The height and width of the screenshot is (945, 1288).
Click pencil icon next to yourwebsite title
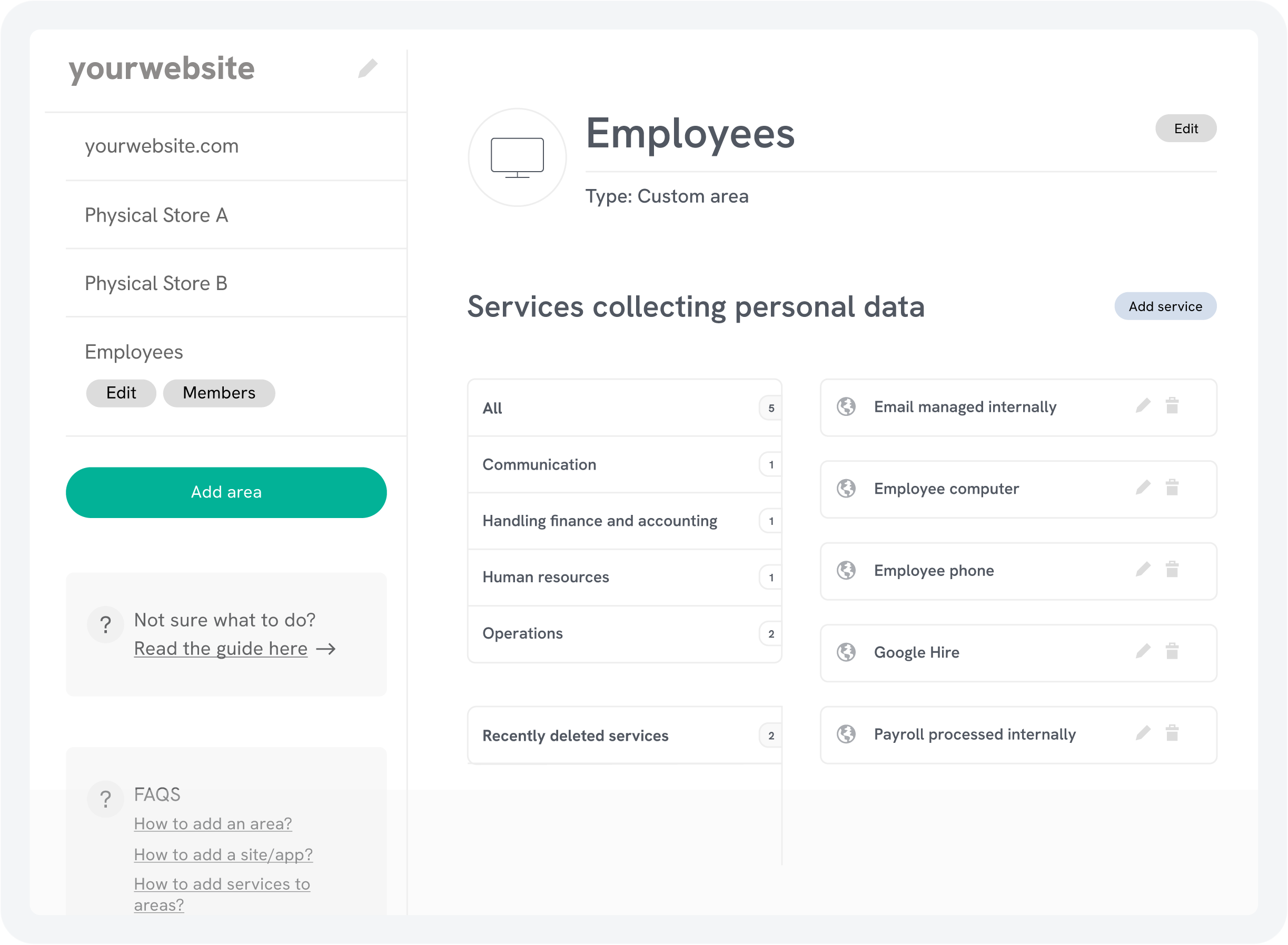tap(368, 68)
